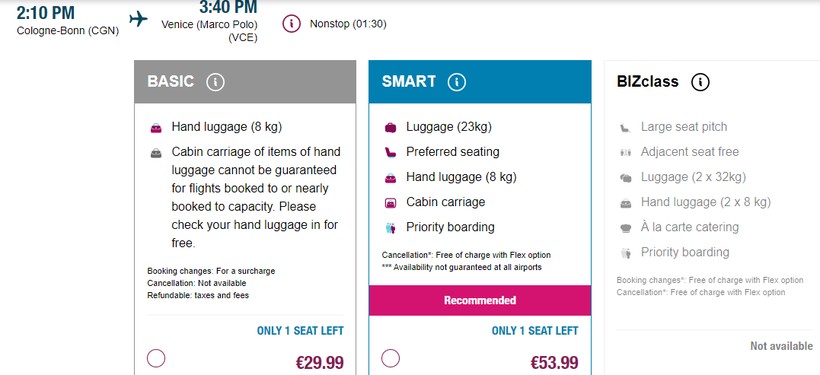Click the À la carte catering icon
This screenshot has width=820, height=375.
[625, 228]
